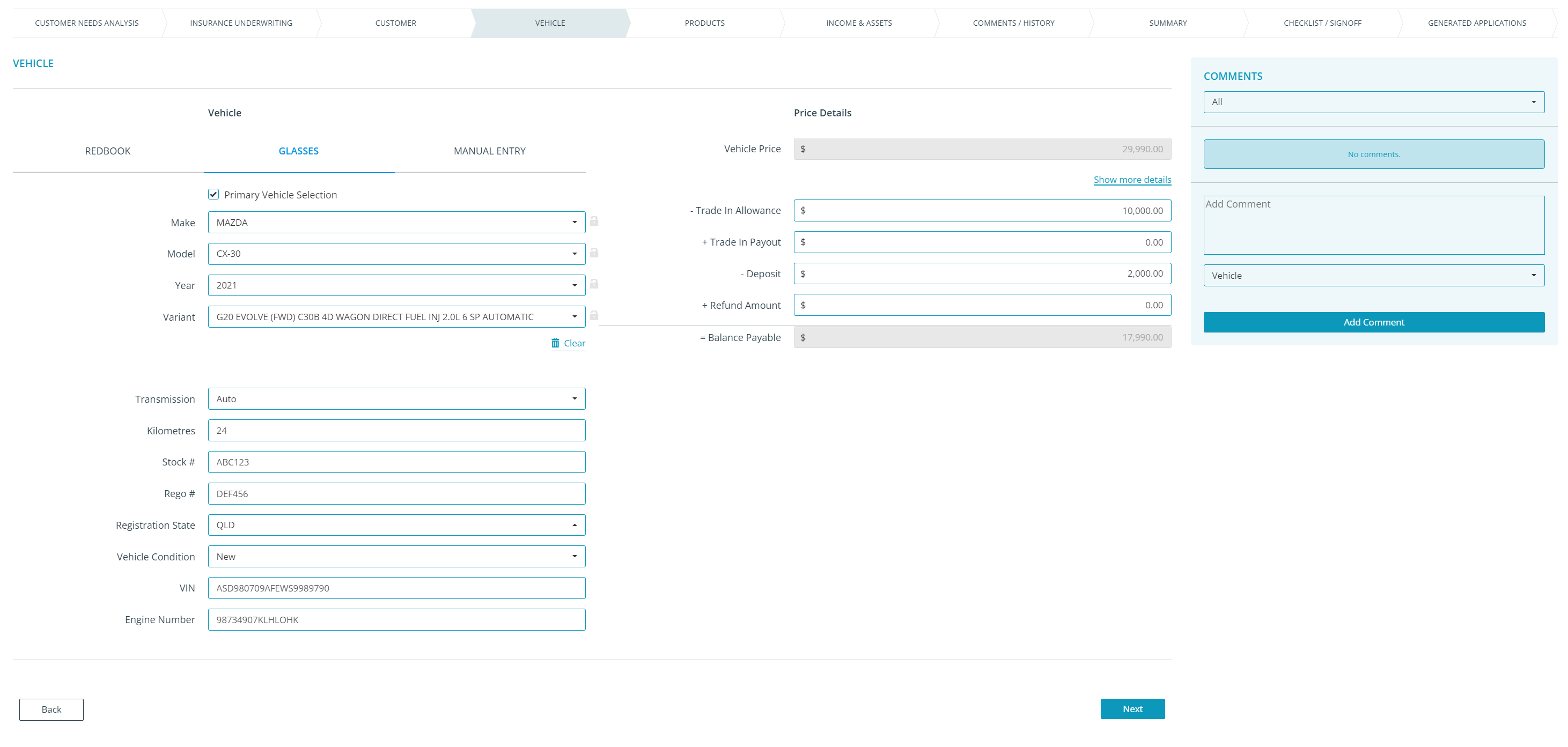1568x747 pixels.
Task: Click the Engine Number input field
Action: tap(396, 620)
